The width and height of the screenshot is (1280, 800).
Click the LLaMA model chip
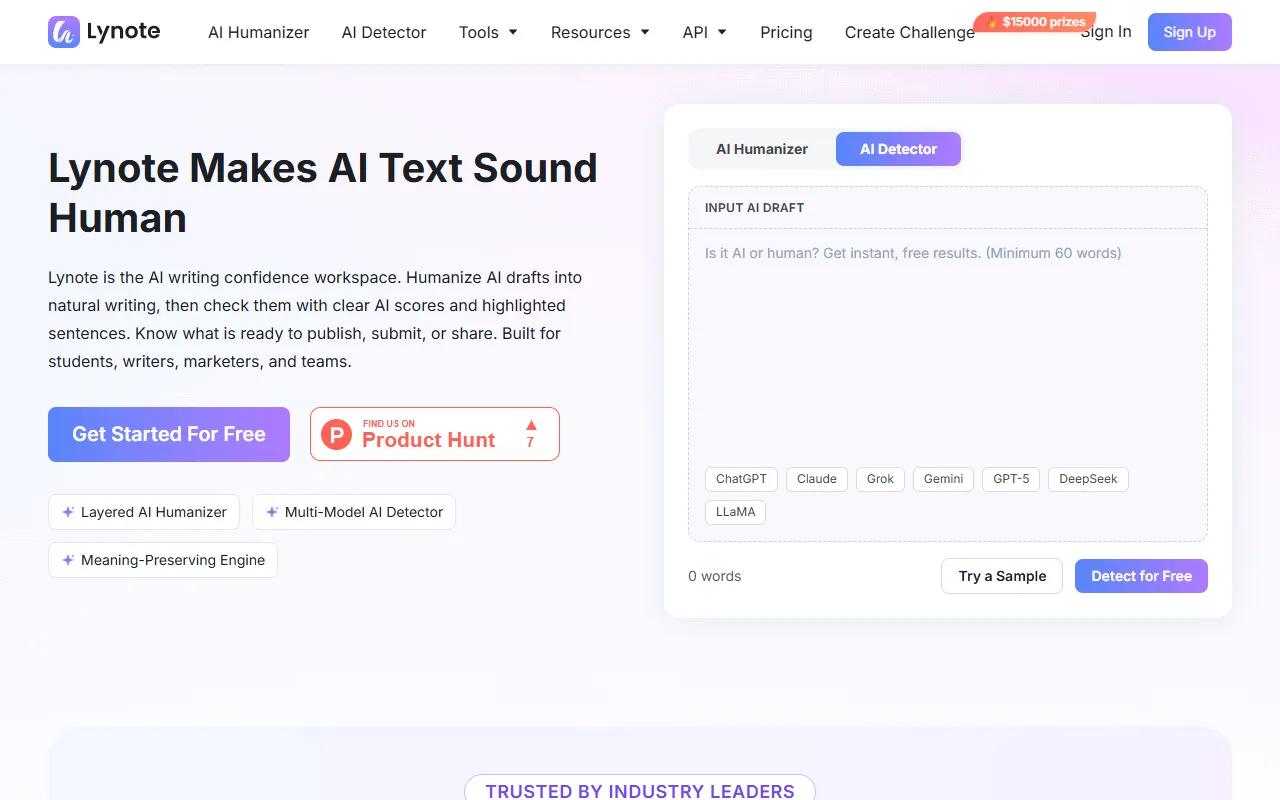[736, 512]
